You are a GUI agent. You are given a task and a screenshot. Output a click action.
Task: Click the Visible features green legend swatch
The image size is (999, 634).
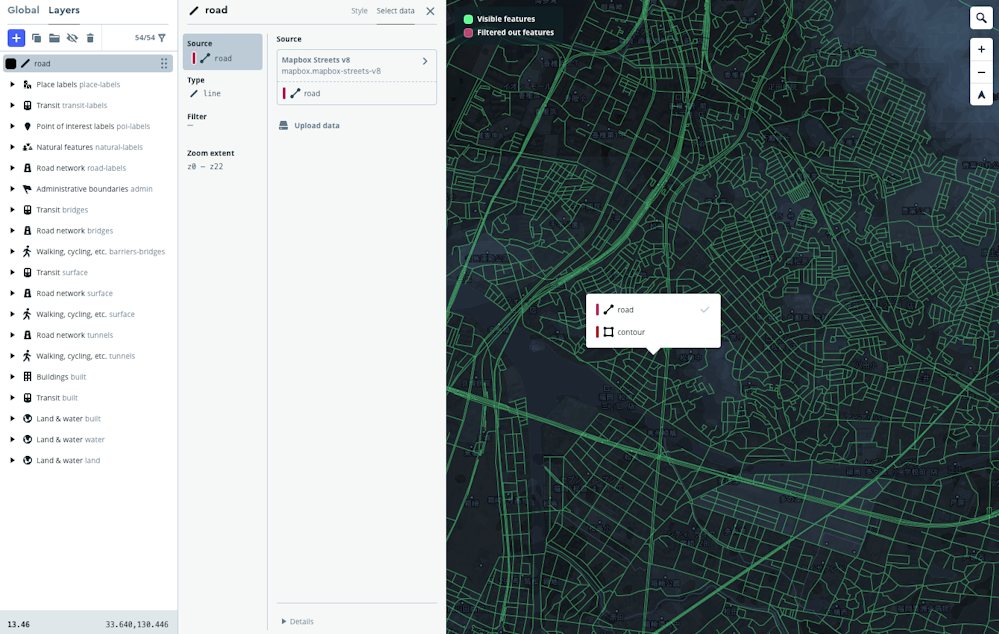pos(468,19)
